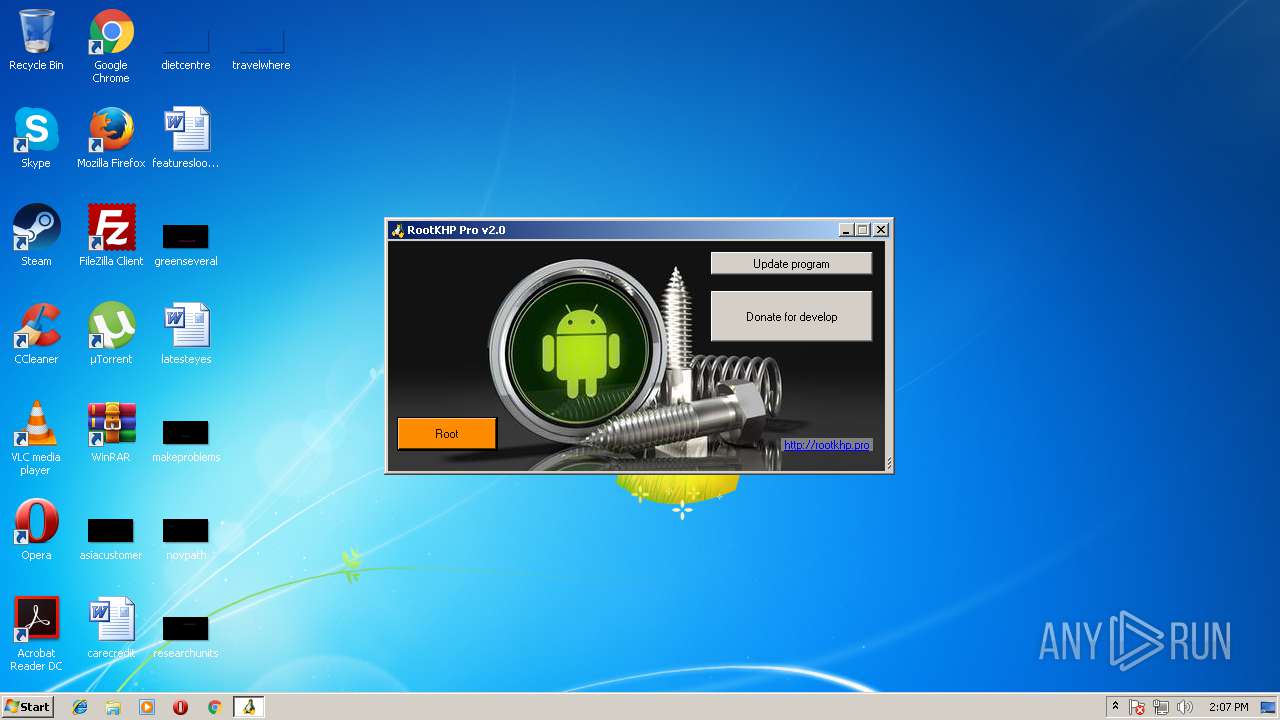
Task: Close the RootKHP Pro window
Action: [881, 230]
